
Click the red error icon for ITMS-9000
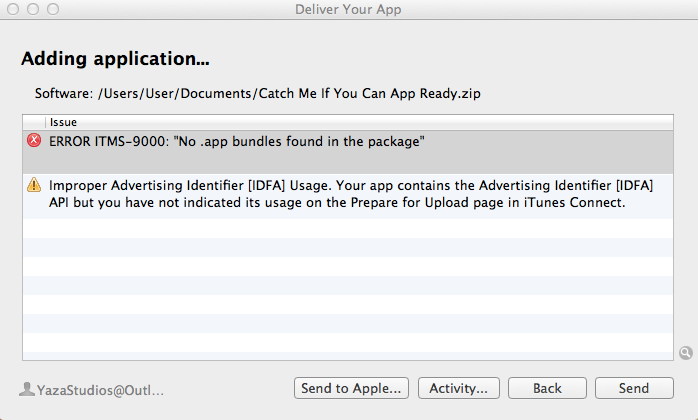click(34, 141)
